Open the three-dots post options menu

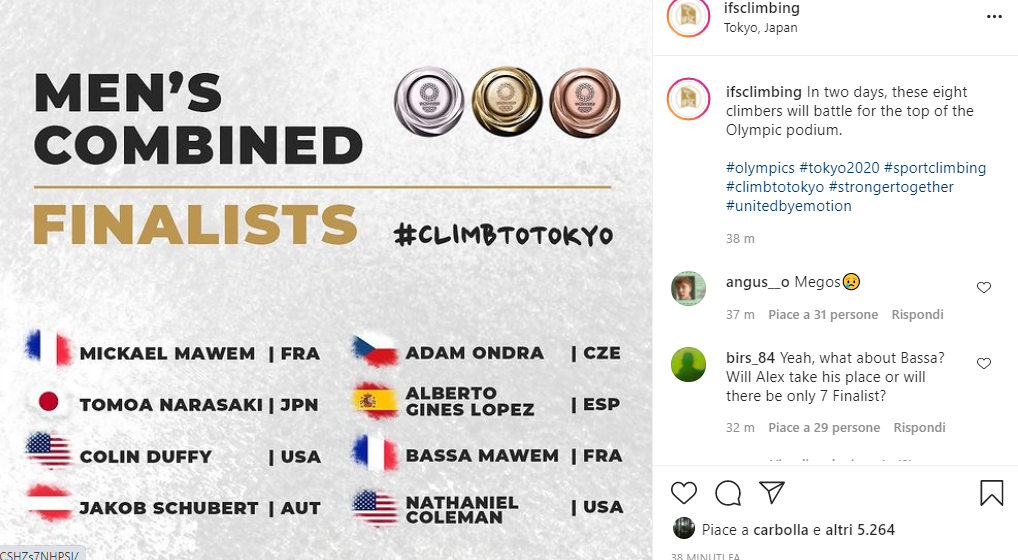point(994,17)
